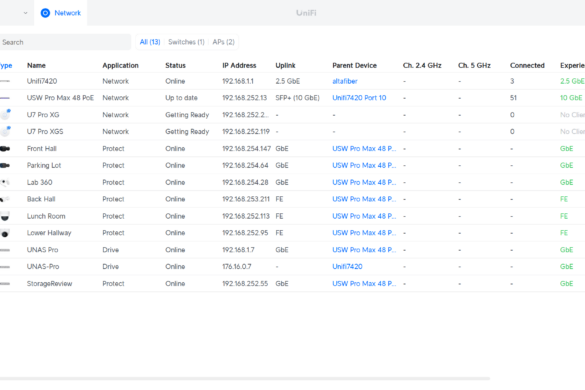
Task: Click the horizontal scrollbar at table bottom
Action: [x=245, y=378]
